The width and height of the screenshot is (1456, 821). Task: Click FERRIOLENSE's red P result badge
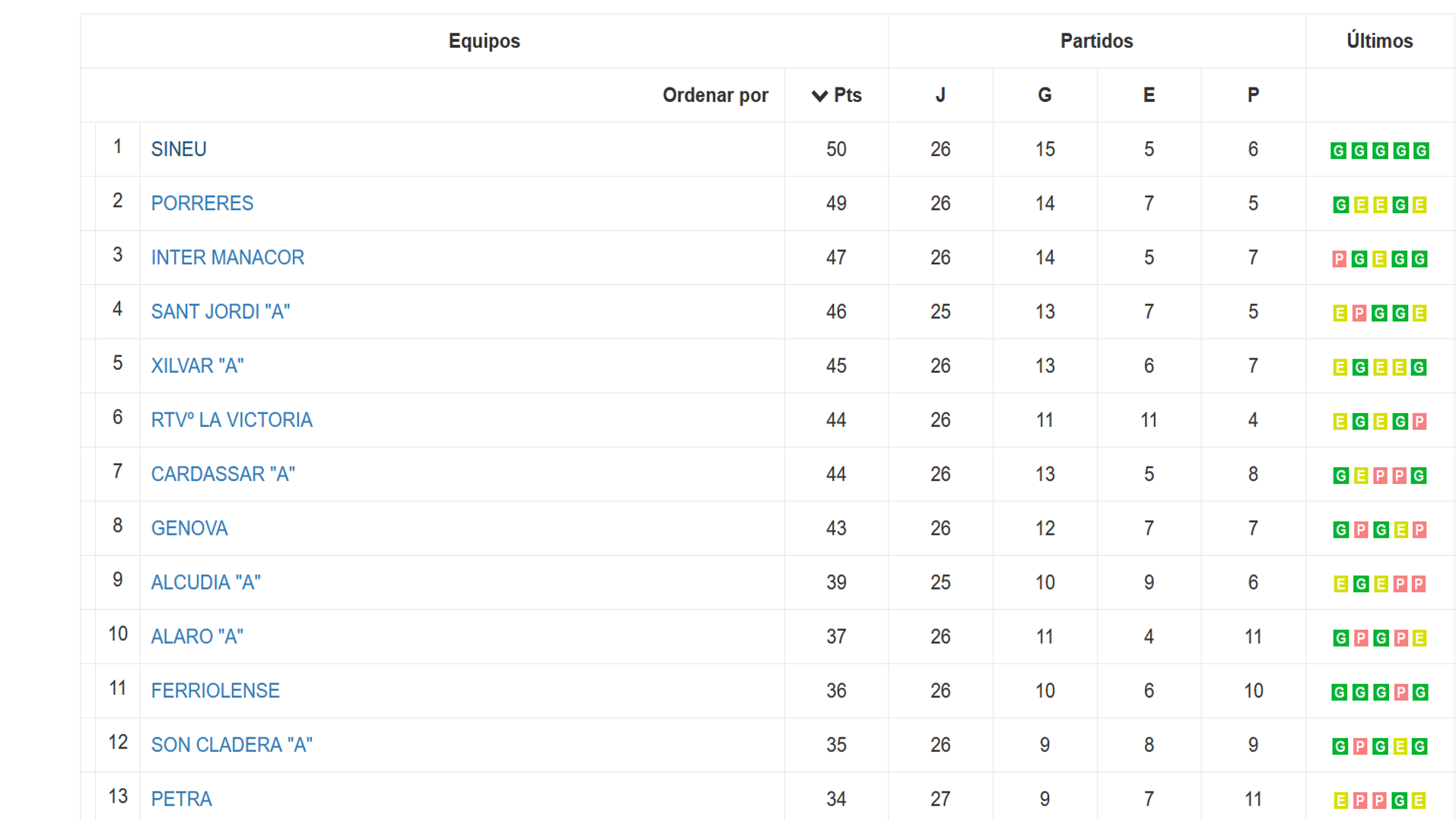point(1400,692)
